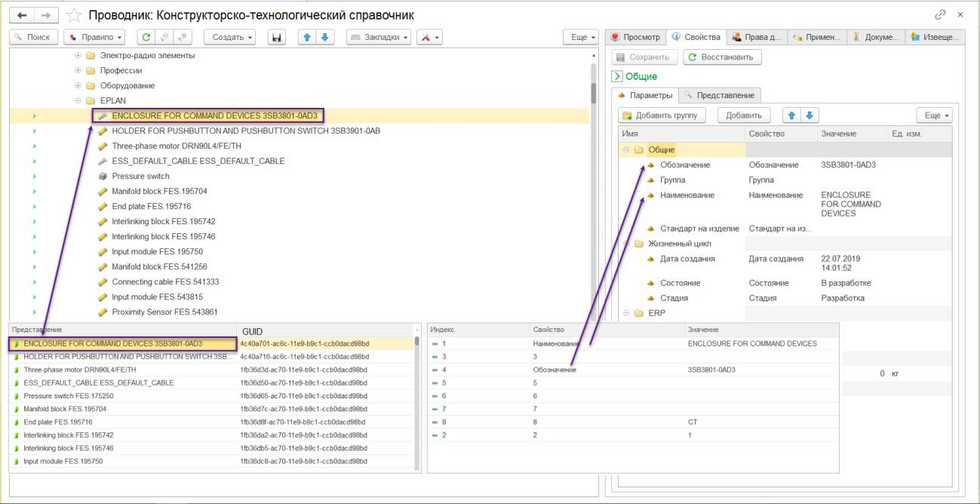The width and height of the screenshot is (980, 504).
Task: Move parameter down in properties panel
Action: (810, 115)
